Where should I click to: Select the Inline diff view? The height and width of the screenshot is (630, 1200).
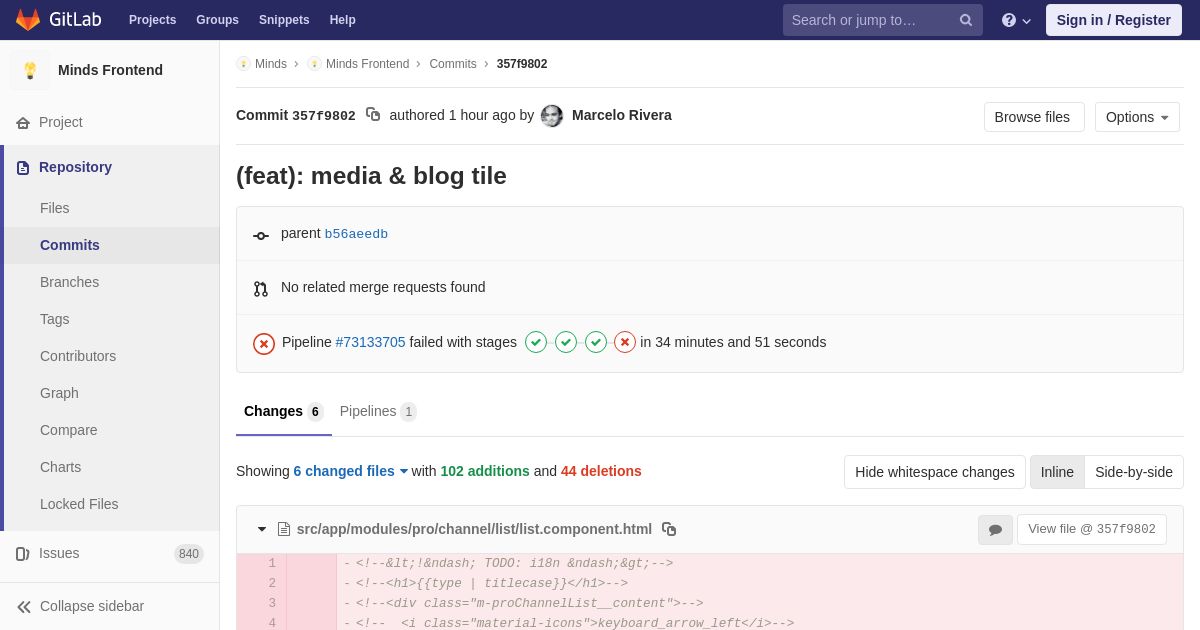(1057, 472)
